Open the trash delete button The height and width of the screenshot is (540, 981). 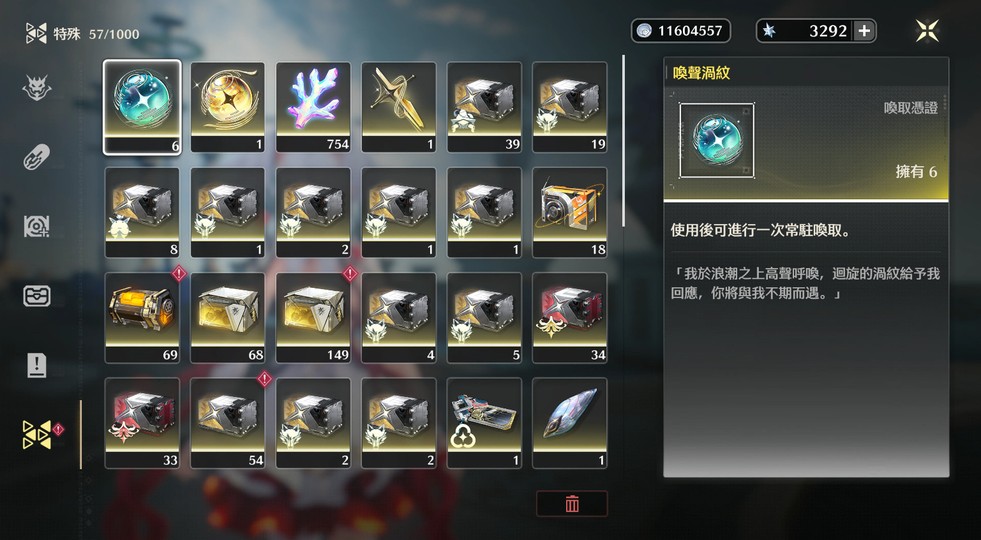[572, 504]
